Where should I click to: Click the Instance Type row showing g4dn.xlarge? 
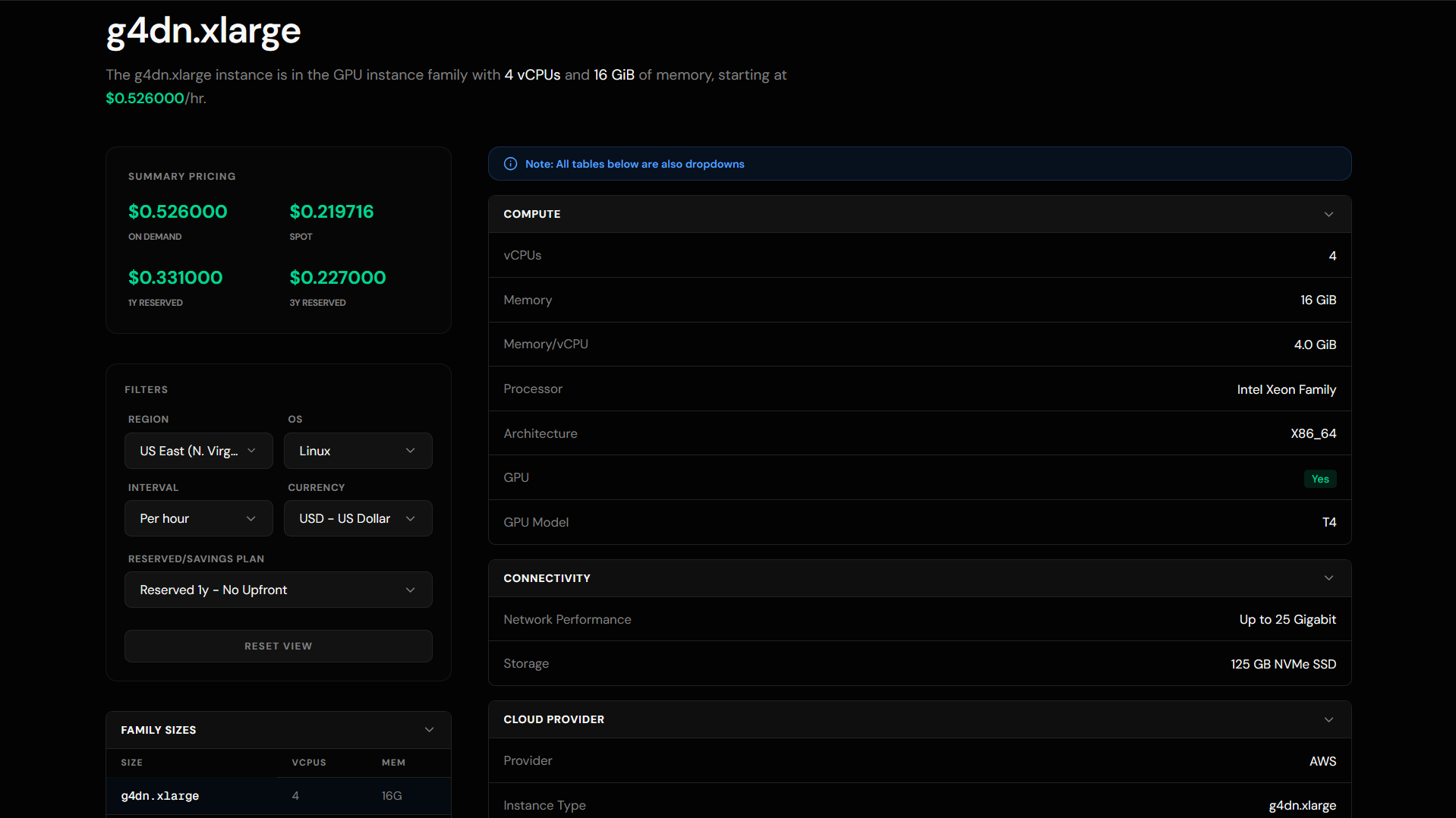coord(919,804)
